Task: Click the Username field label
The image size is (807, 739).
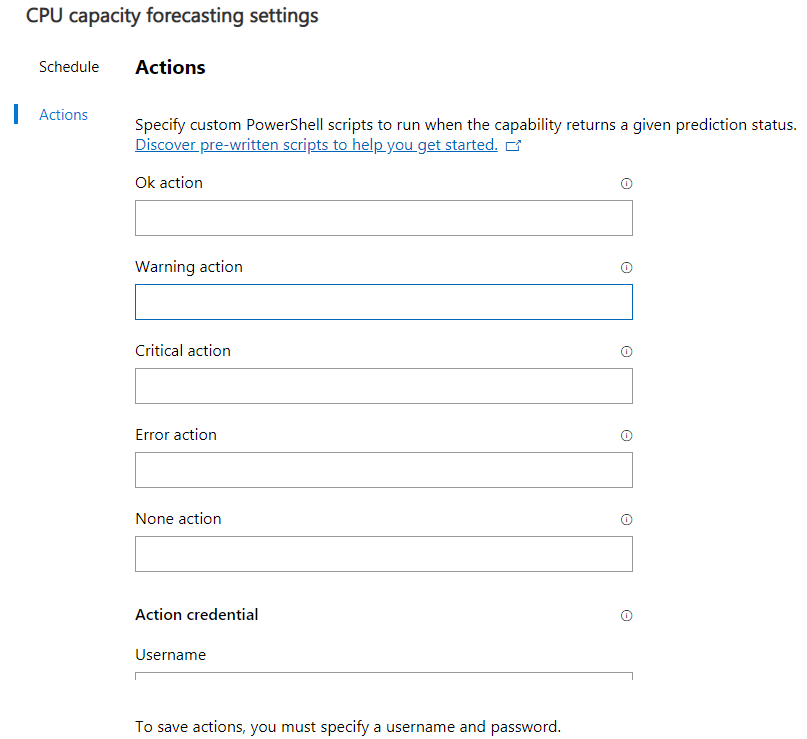Action: pos(170,655)
